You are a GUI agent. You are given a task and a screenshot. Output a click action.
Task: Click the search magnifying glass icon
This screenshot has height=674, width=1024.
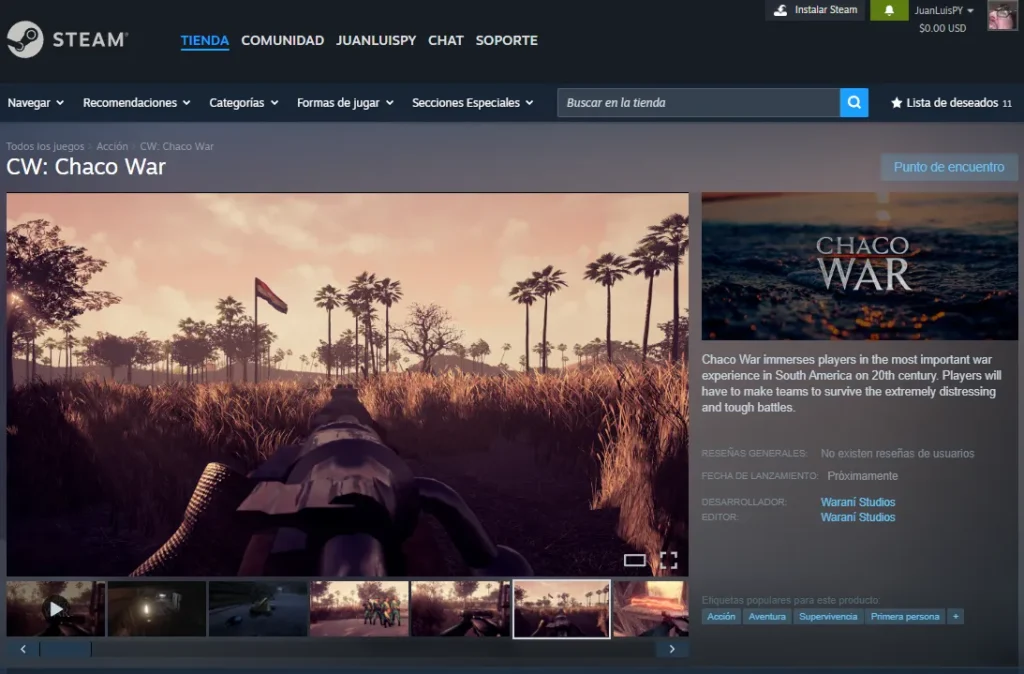(853, 102)
